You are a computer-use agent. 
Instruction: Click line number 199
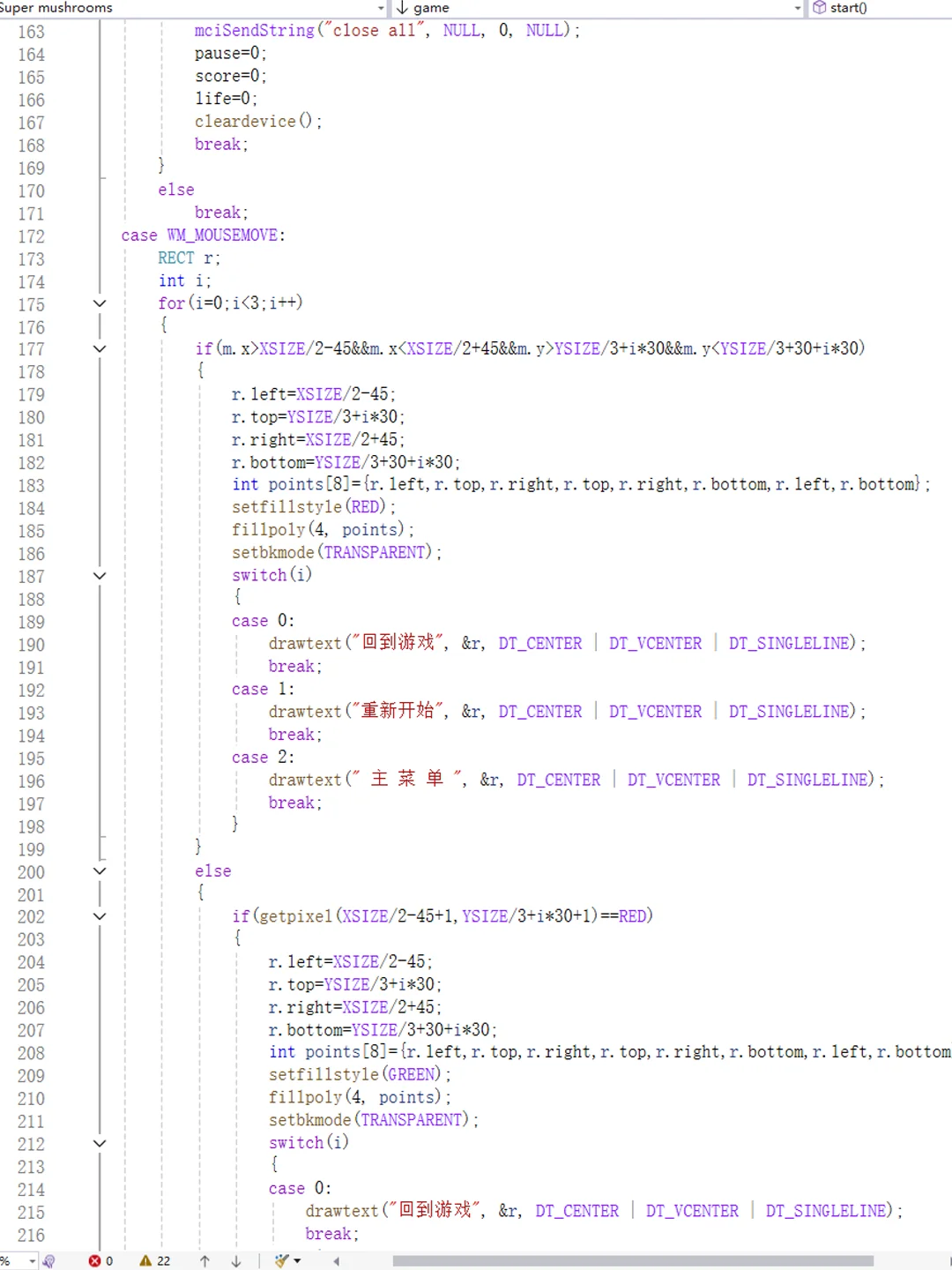pyautogui.click(x=31, y=849)
